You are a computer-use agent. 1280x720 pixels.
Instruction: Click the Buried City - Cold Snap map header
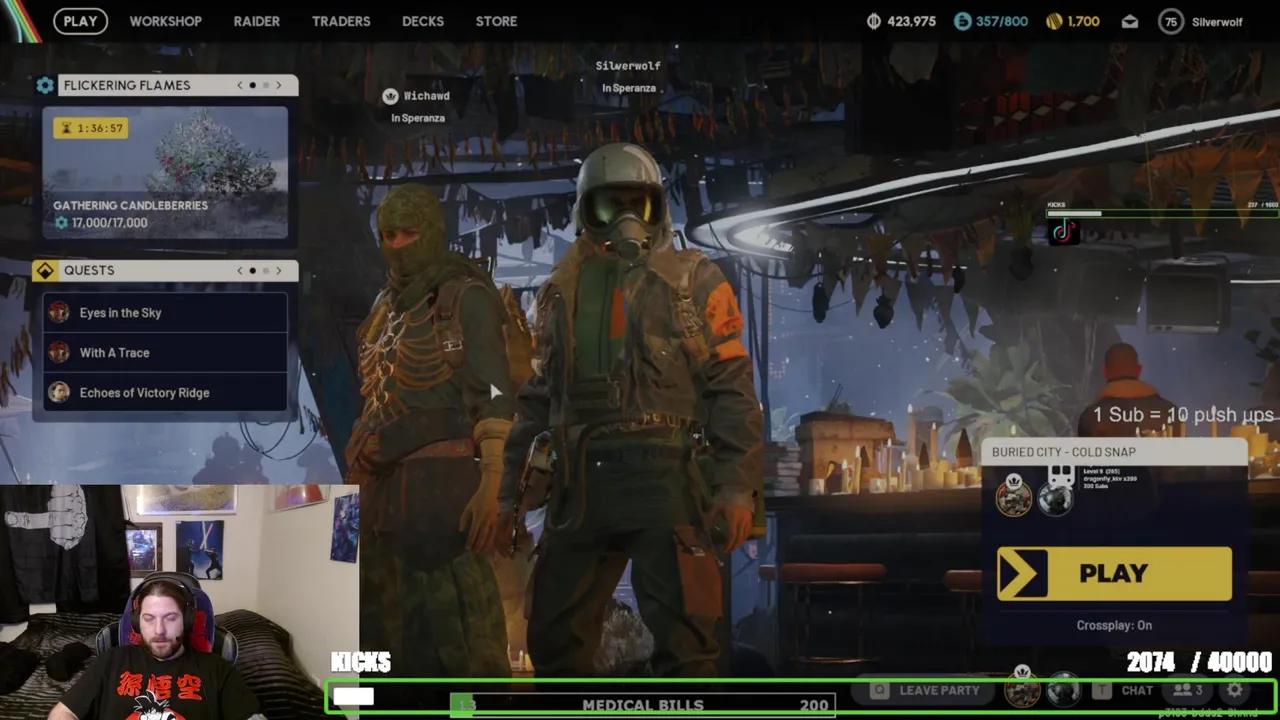[1114, 452]
